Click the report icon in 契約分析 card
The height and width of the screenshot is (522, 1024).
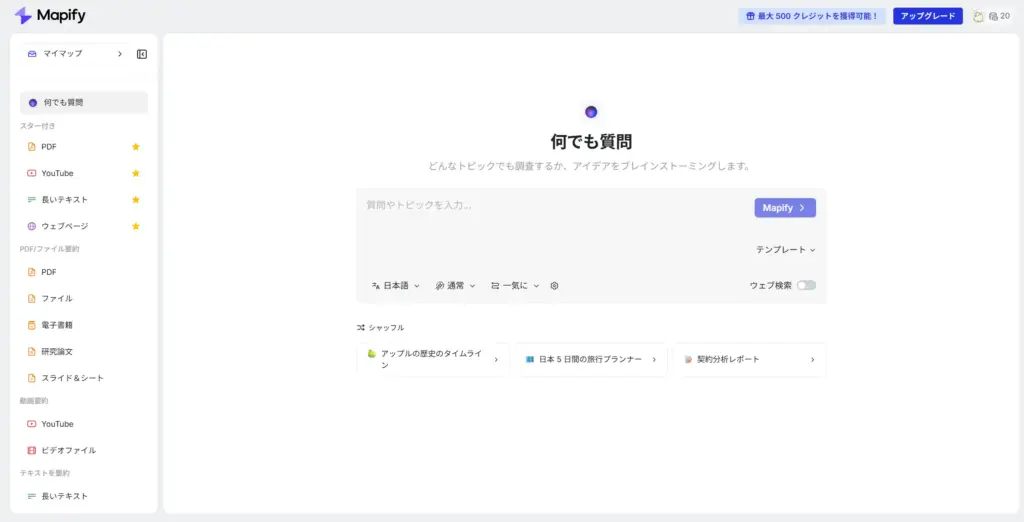688,359
